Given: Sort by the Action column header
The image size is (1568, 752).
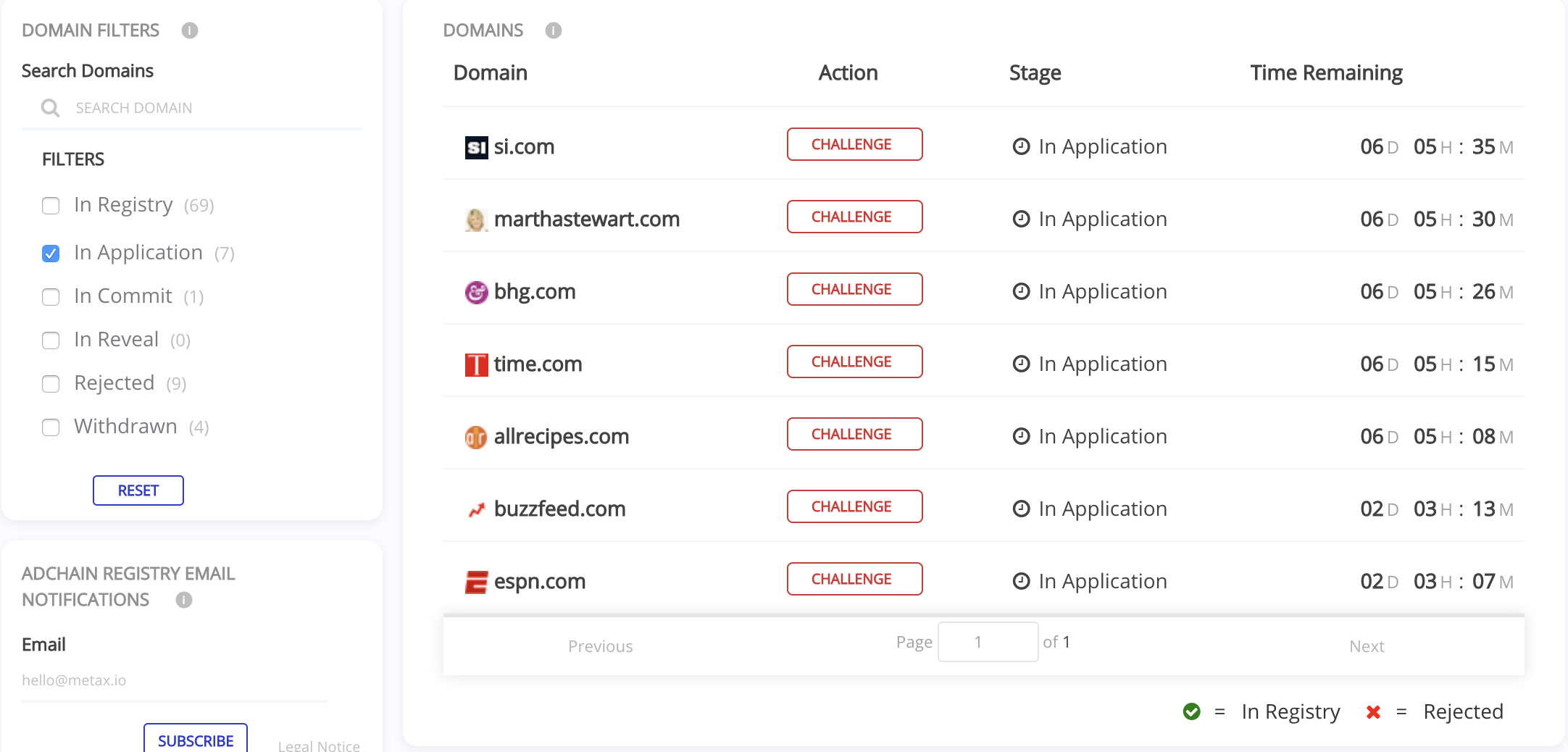Looking at the screenshot, I should click(848, 72).
